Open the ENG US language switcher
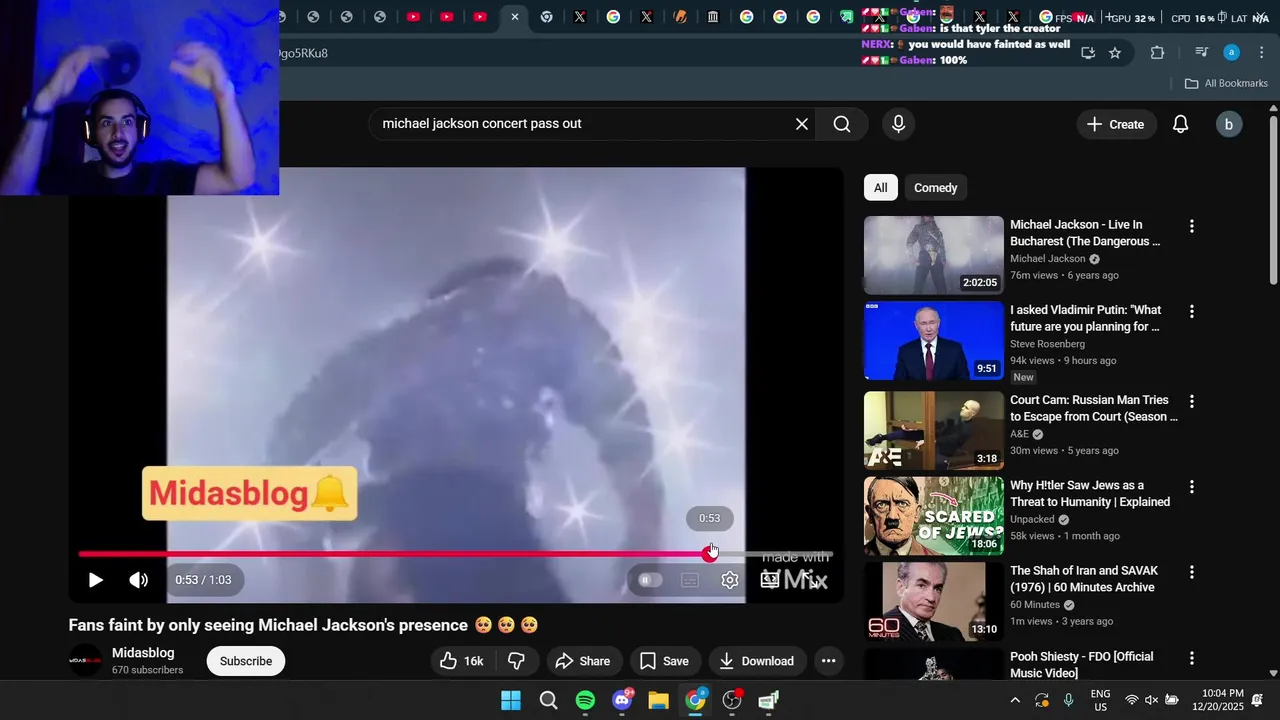The height and width of the screenshot is (720, 1280). 1100,700
